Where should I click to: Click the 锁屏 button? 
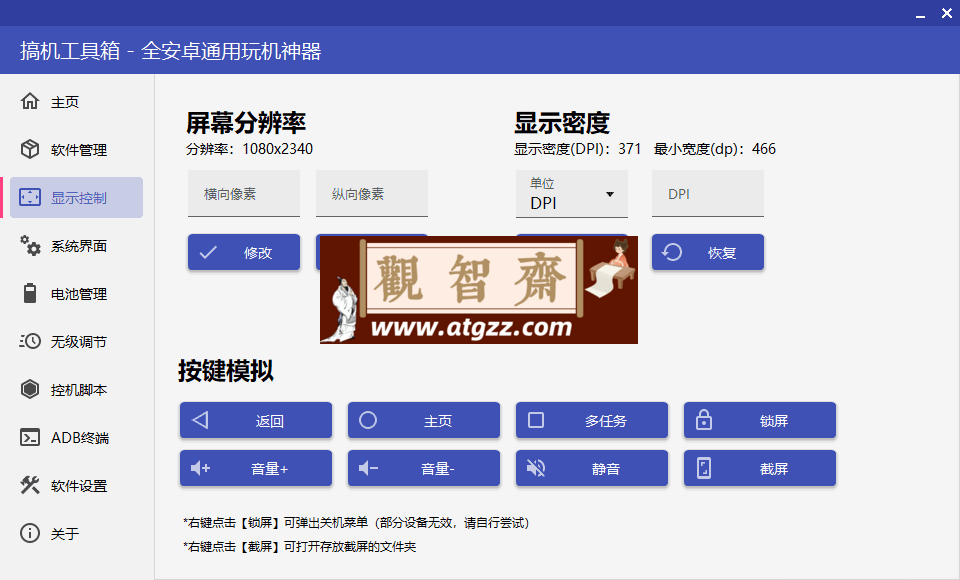pyautogui.click(x=760, y=420)
